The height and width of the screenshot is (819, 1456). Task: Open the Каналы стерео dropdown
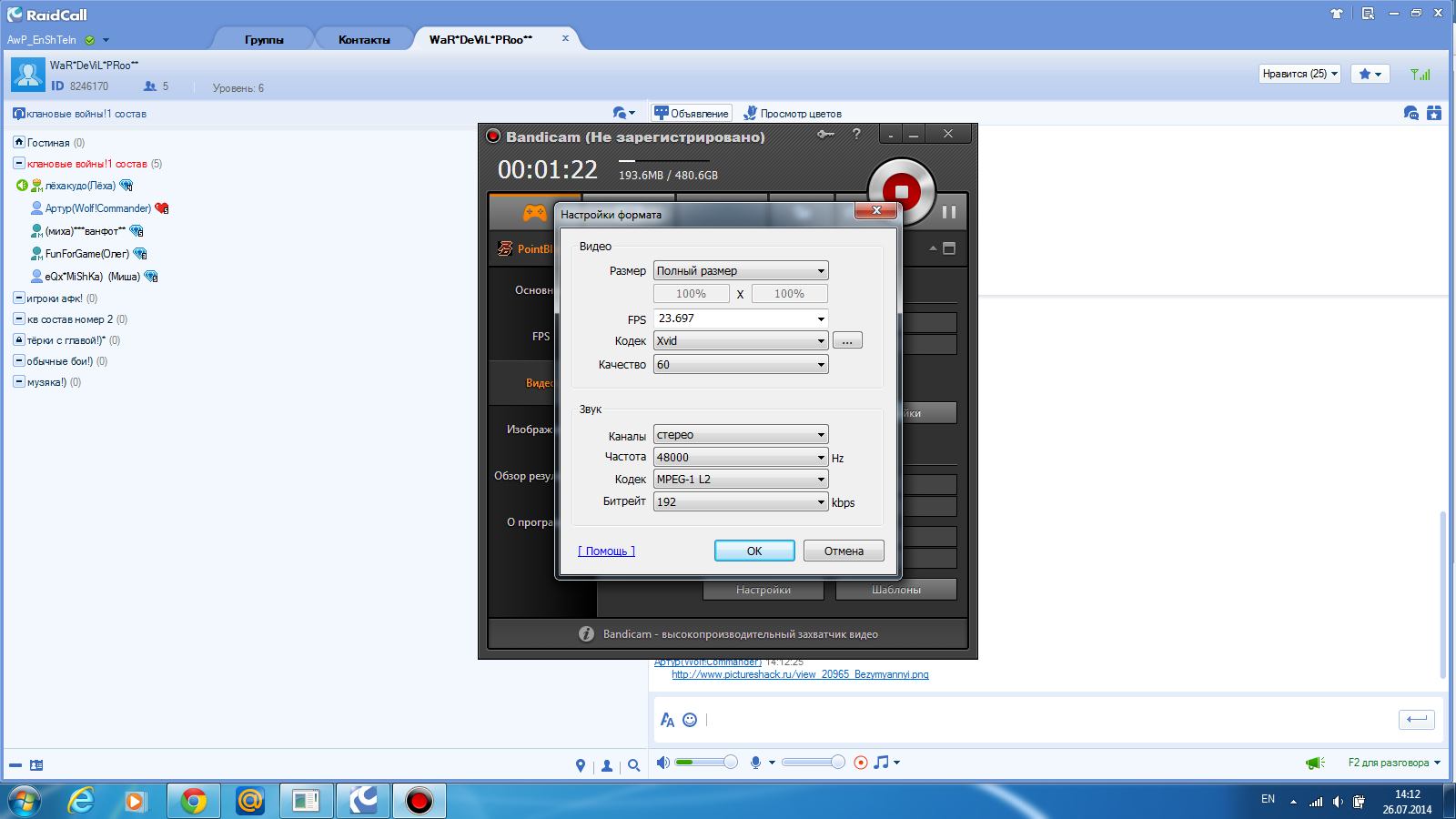click(741, 435)
